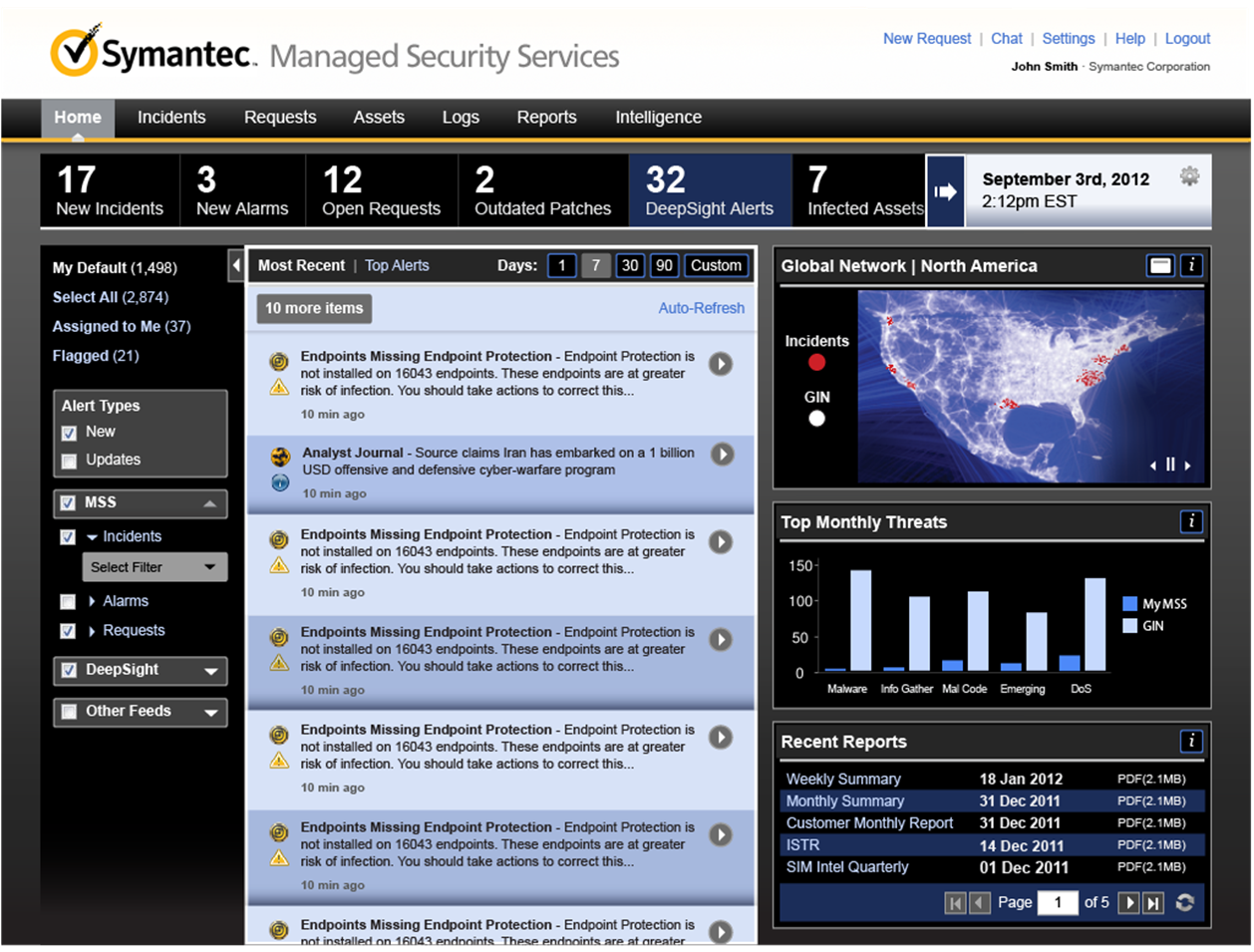Pause the Global Network map rotation
The image size is (1254, 952).
pyautogui.click(x=1170, y=465)
